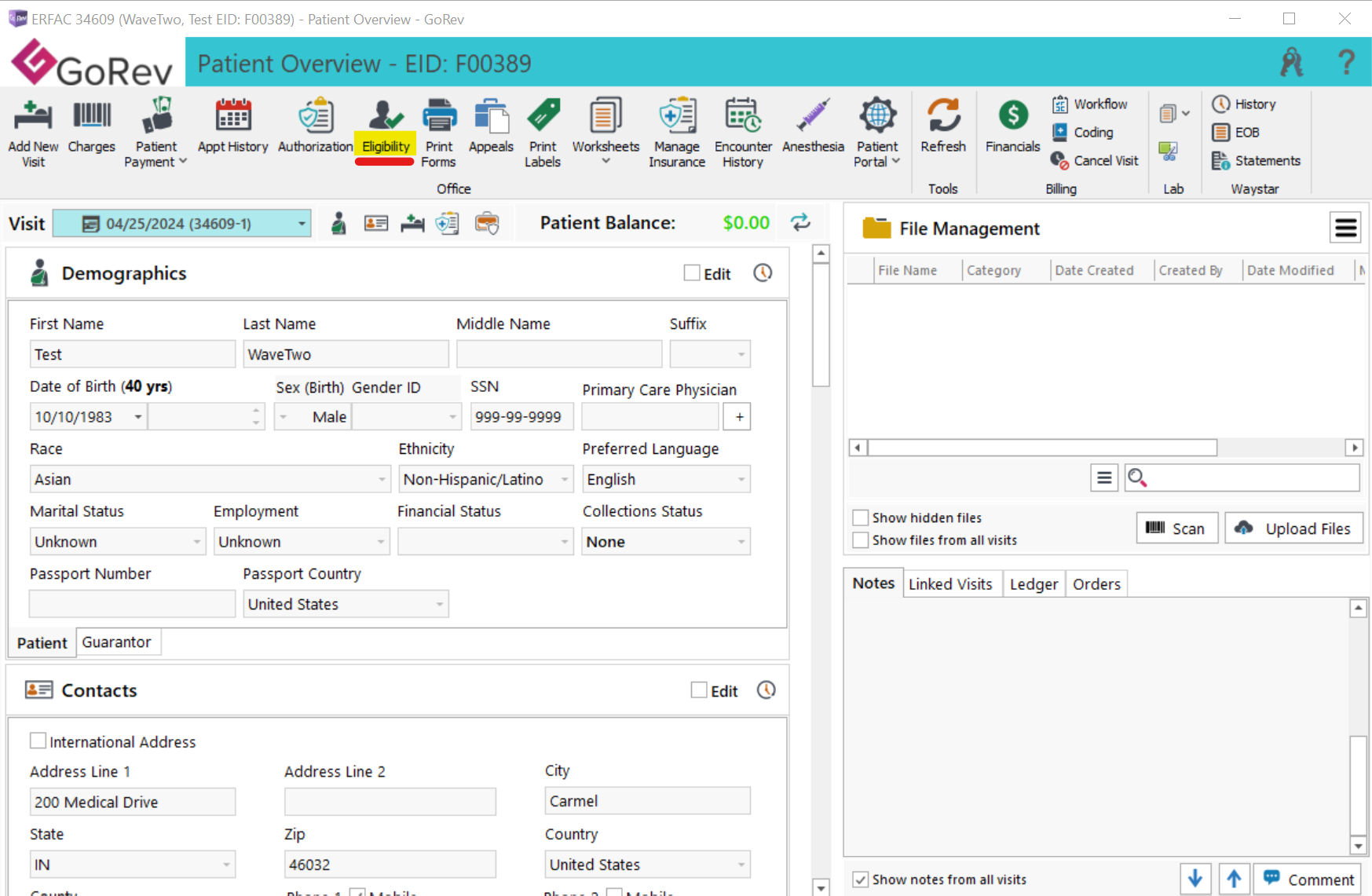
Task: Click the Scan button
Action: (x=1176, y=528)
